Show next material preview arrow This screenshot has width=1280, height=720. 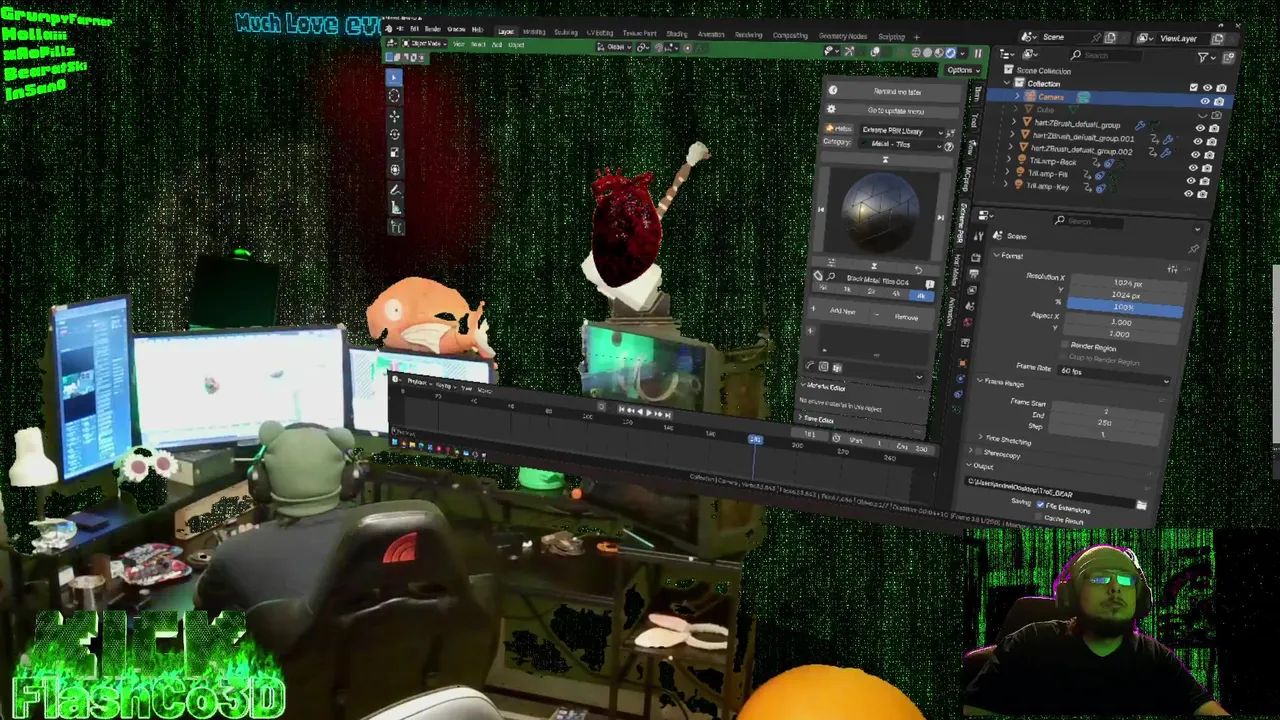tap(940, 217)
